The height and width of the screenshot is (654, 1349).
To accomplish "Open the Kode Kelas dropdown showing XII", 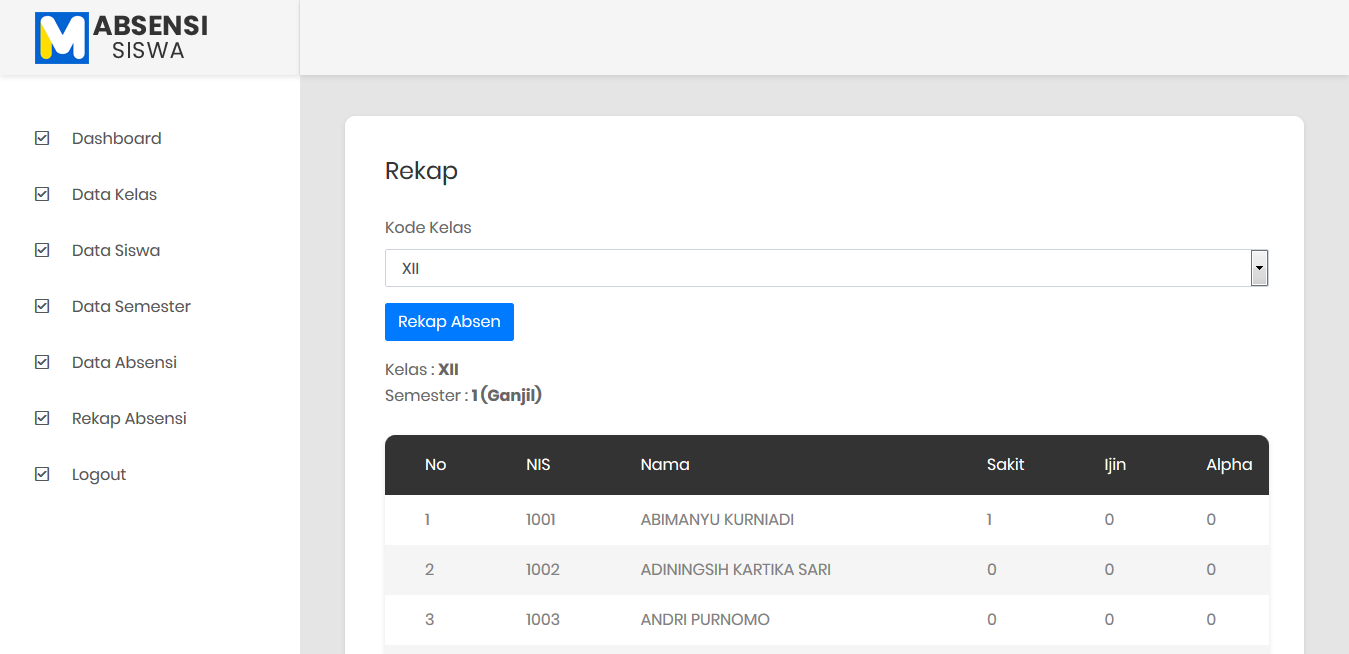I will pos(826,268).
